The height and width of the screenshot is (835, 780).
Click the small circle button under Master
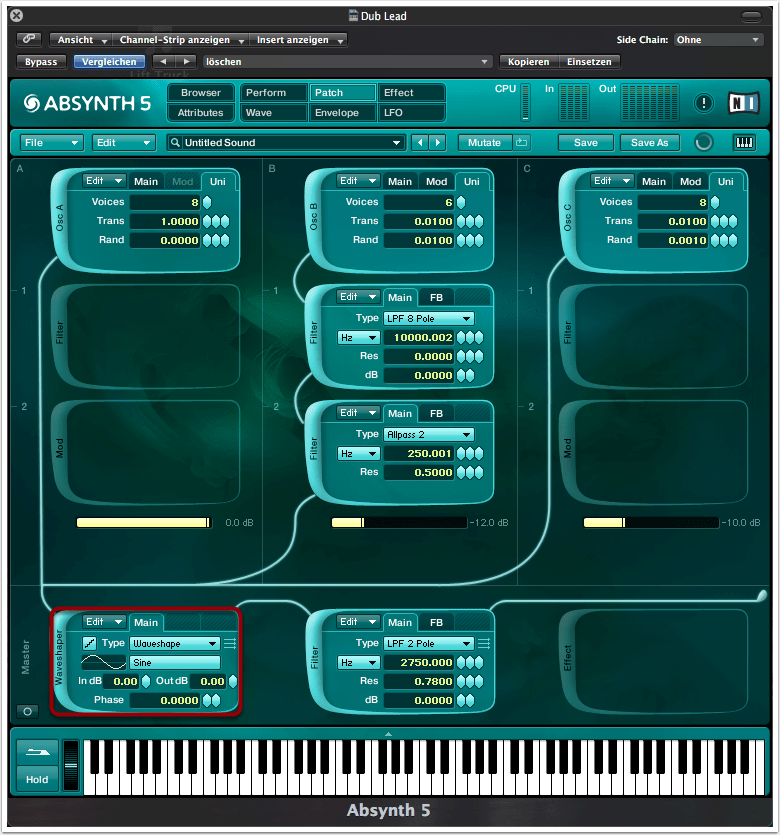pos(28,711)
